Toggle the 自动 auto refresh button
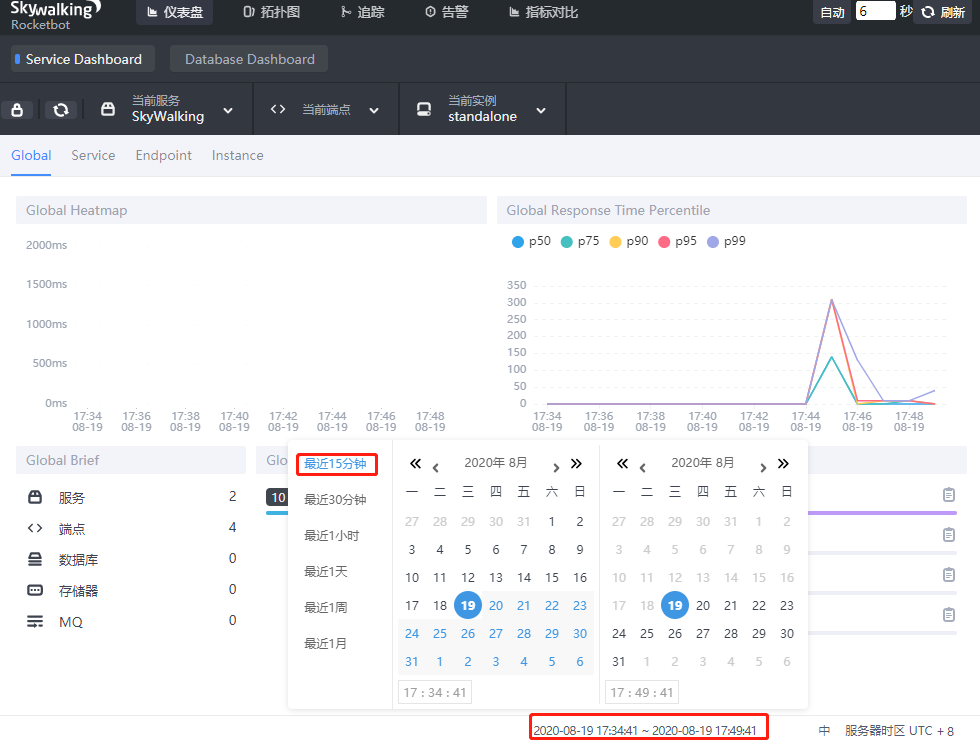 click(x=832, y=12)
